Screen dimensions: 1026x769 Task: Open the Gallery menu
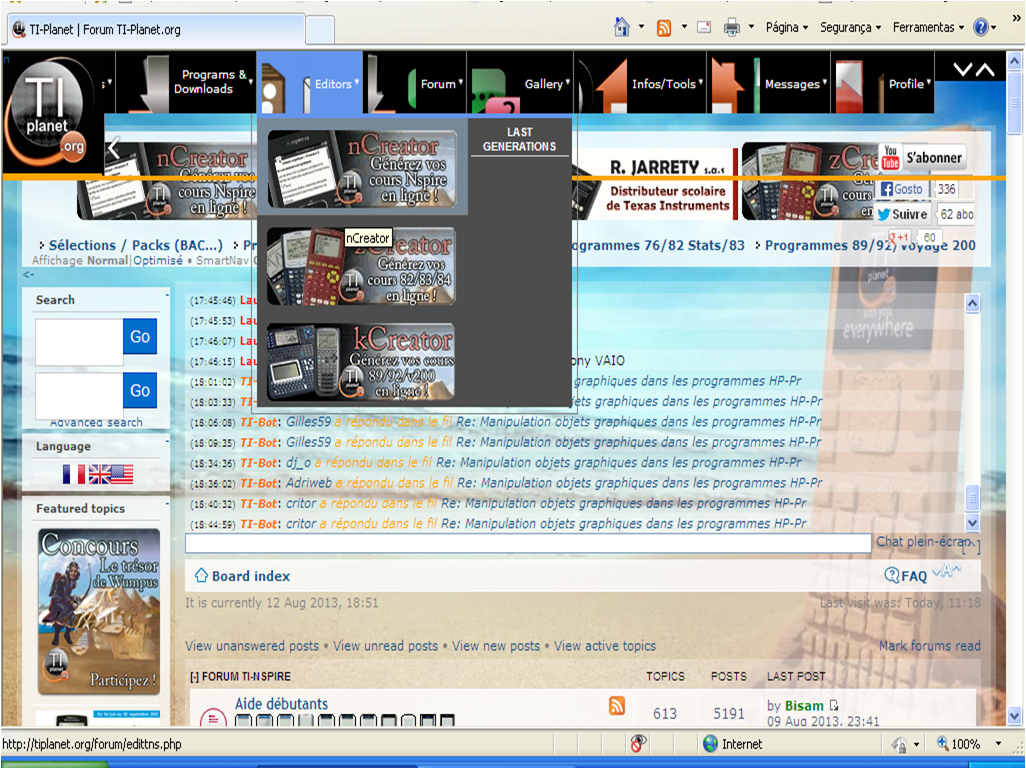[x=521, y=83]
